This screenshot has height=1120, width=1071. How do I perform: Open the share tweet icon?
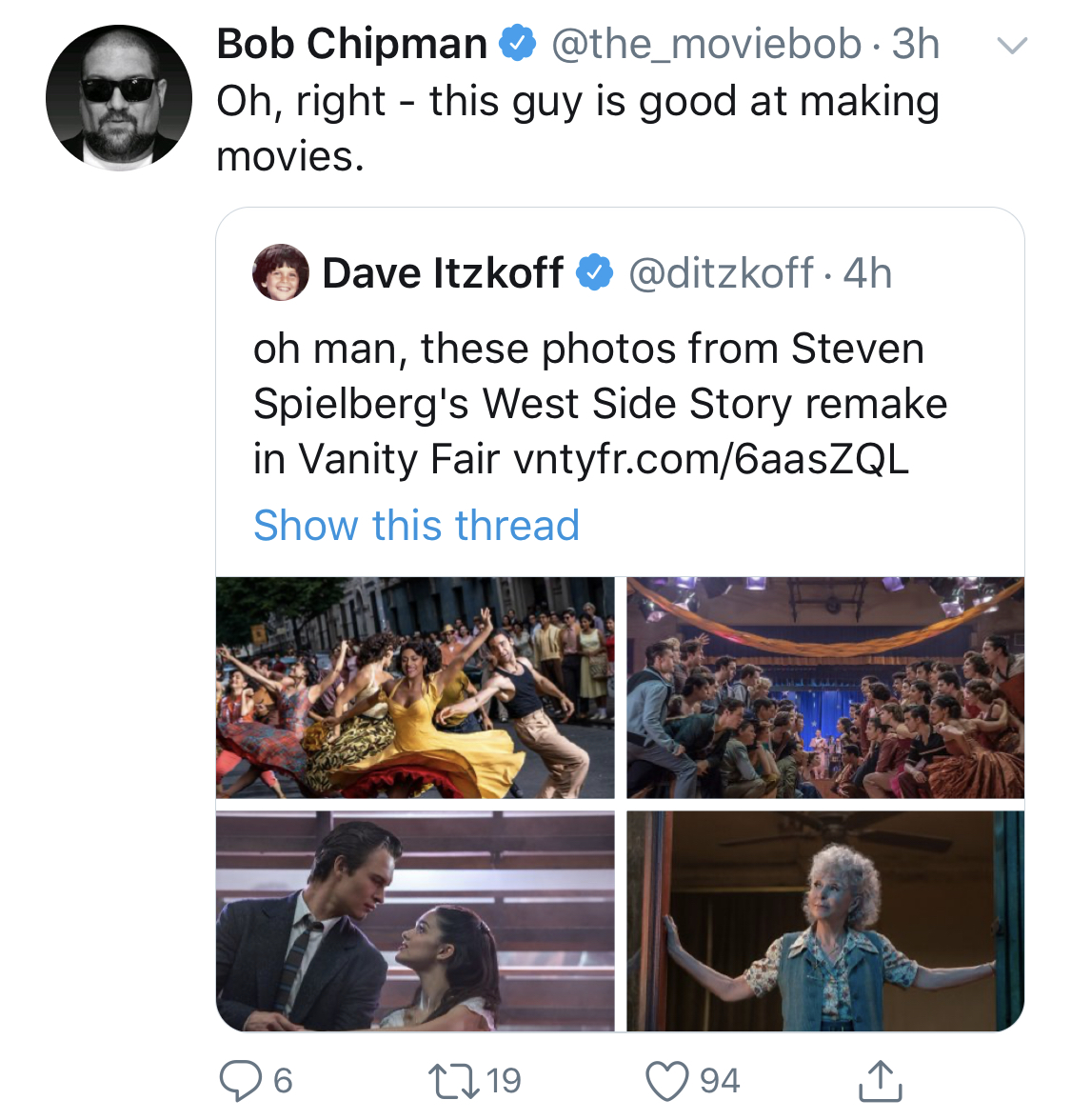click(880, 1080)
